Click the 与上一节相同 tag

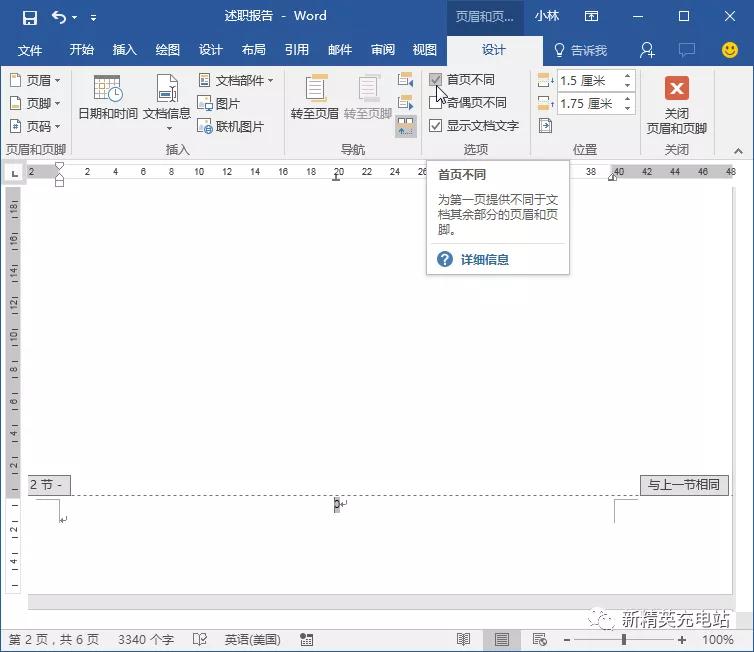click(684, 485)
